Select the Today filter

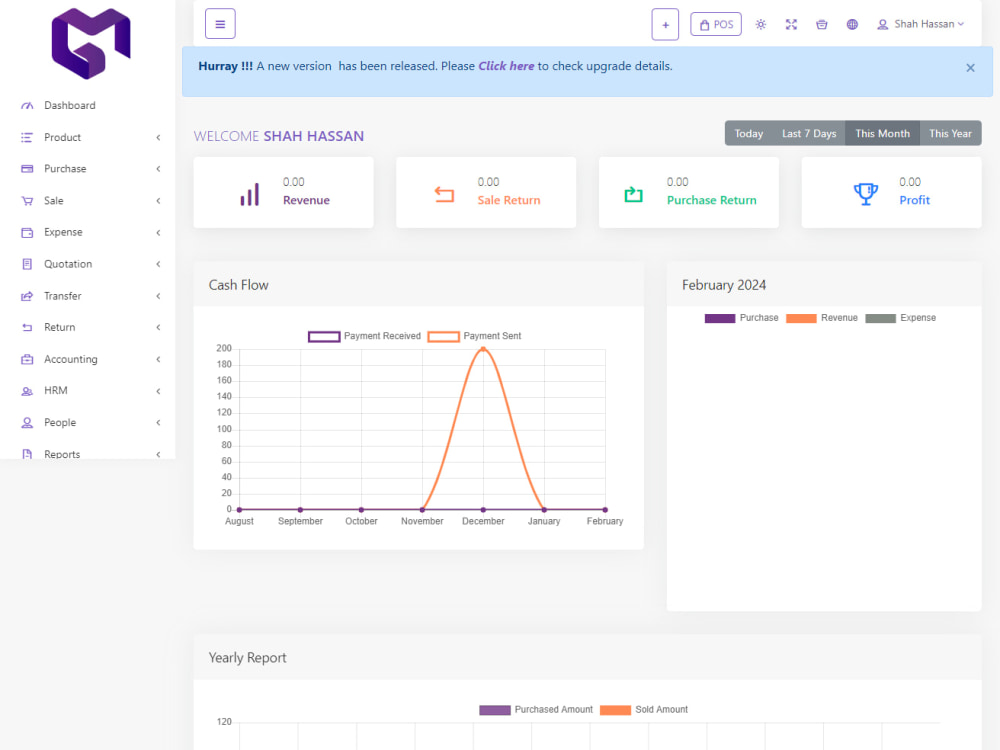tap(749, 133)
